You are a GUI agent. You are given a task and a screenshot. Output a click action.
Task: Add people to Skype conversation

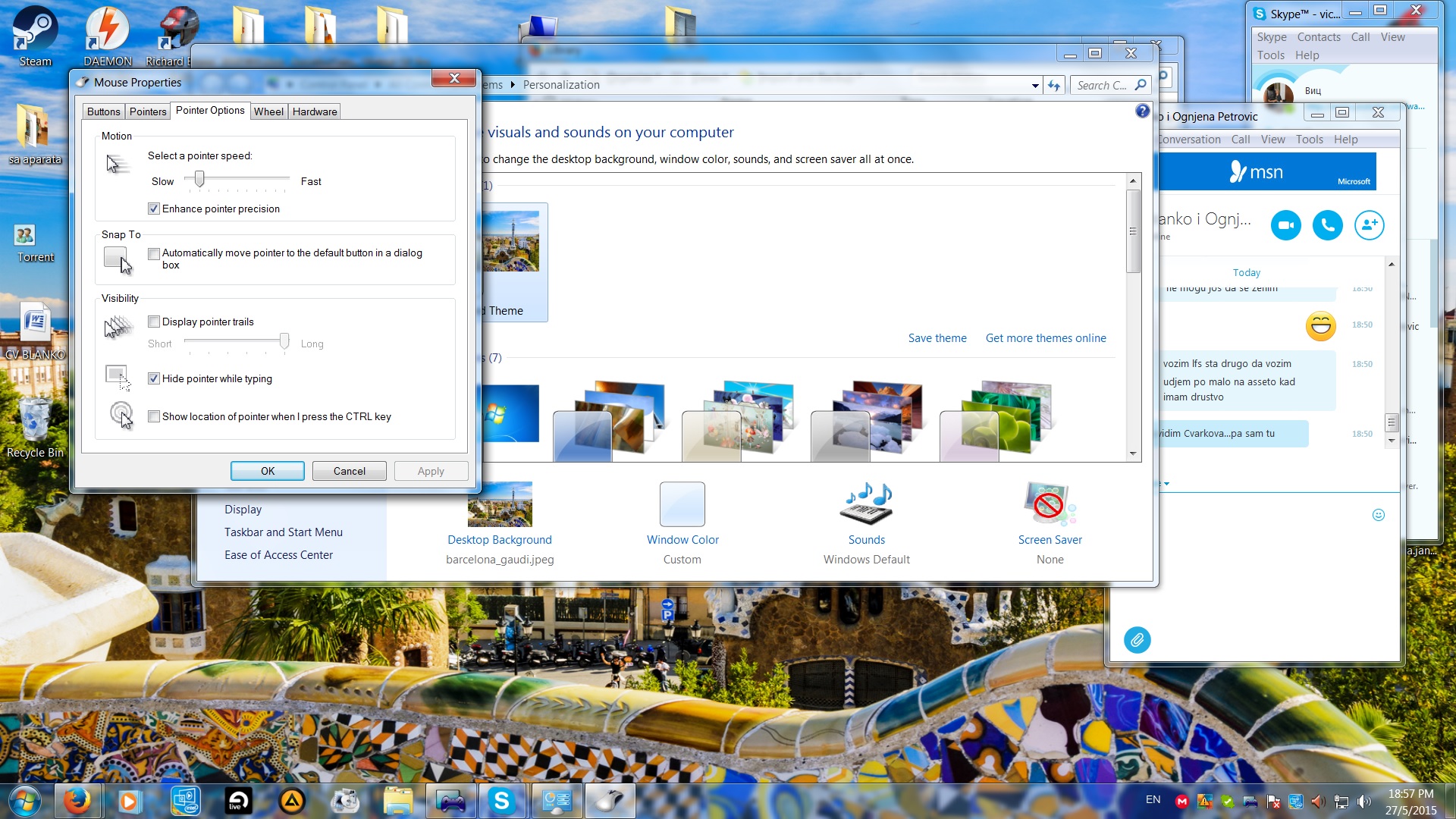pyautogui.click(x=1369, y=225)
